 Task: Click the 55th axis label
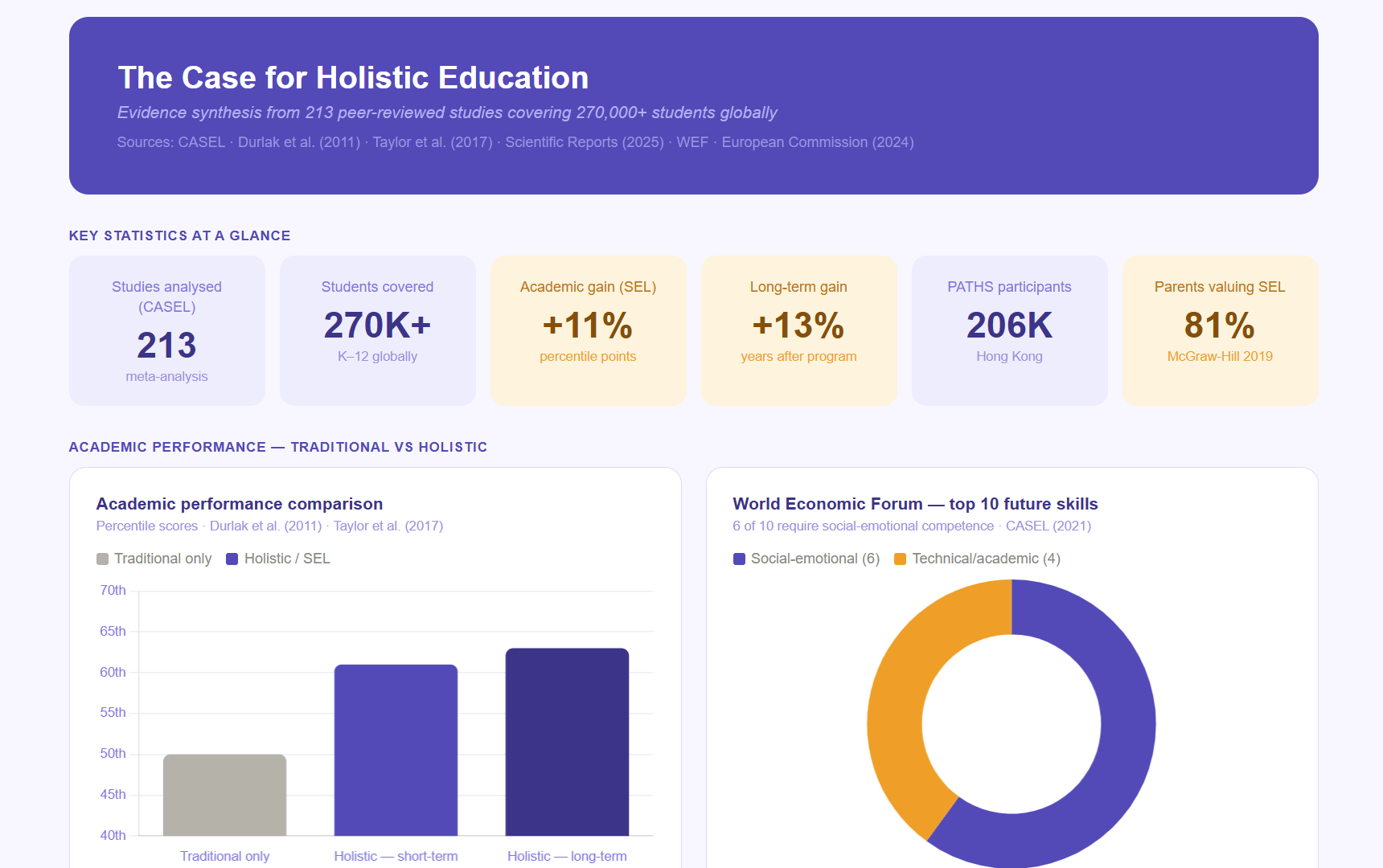pos(113,712)
